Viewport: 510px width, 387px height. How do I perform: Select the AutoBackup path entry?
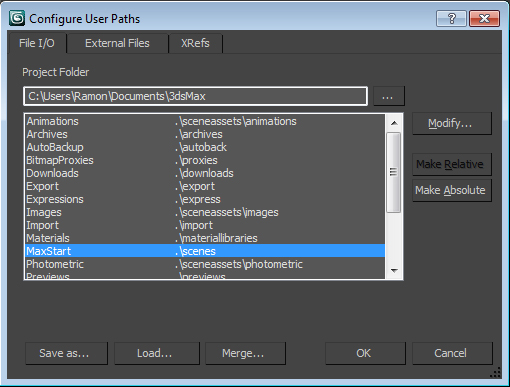pyautogui.click(x=205, y=147)
